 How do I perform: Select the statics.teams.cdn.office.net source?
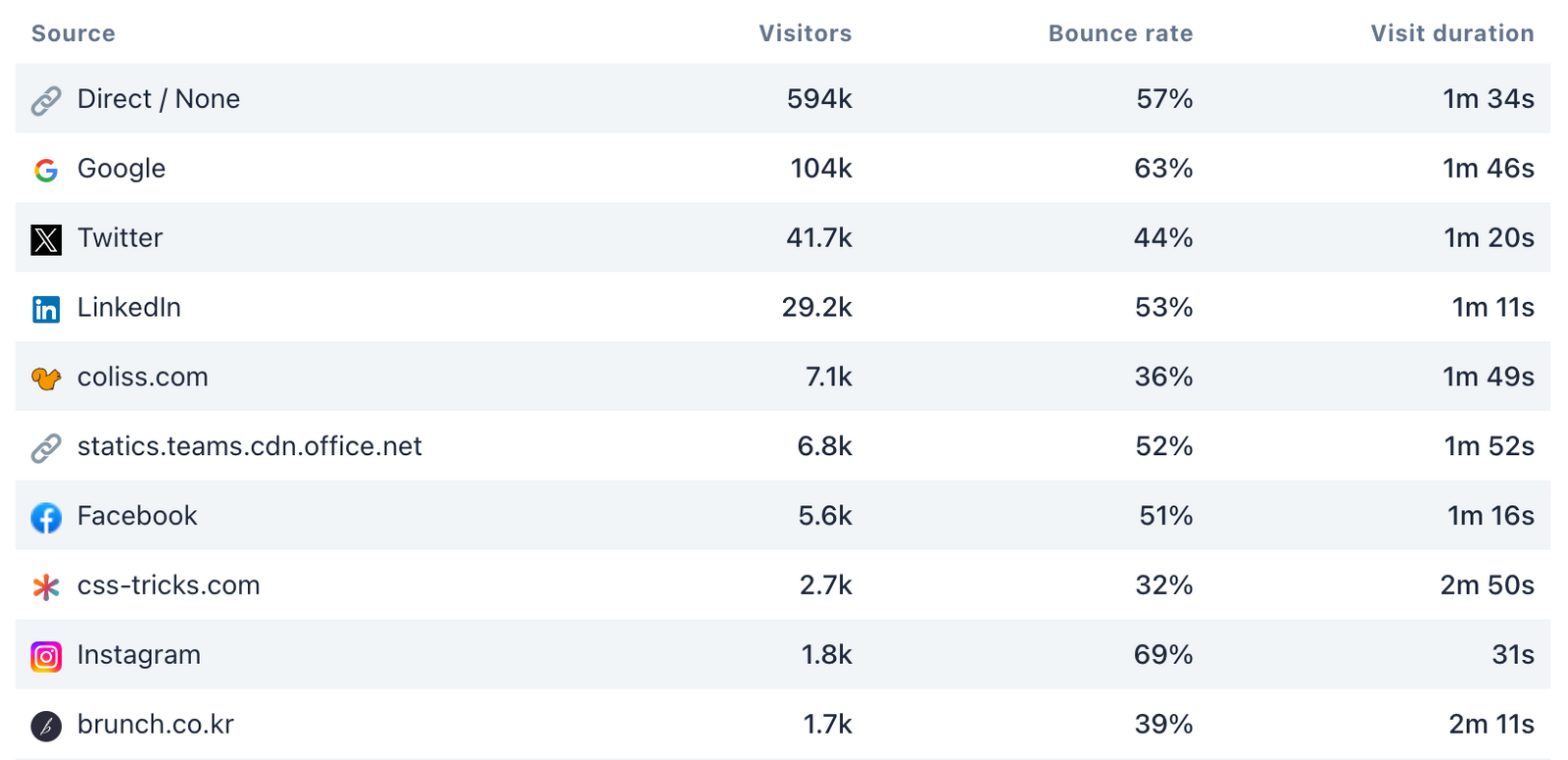[x=249, y=446]
